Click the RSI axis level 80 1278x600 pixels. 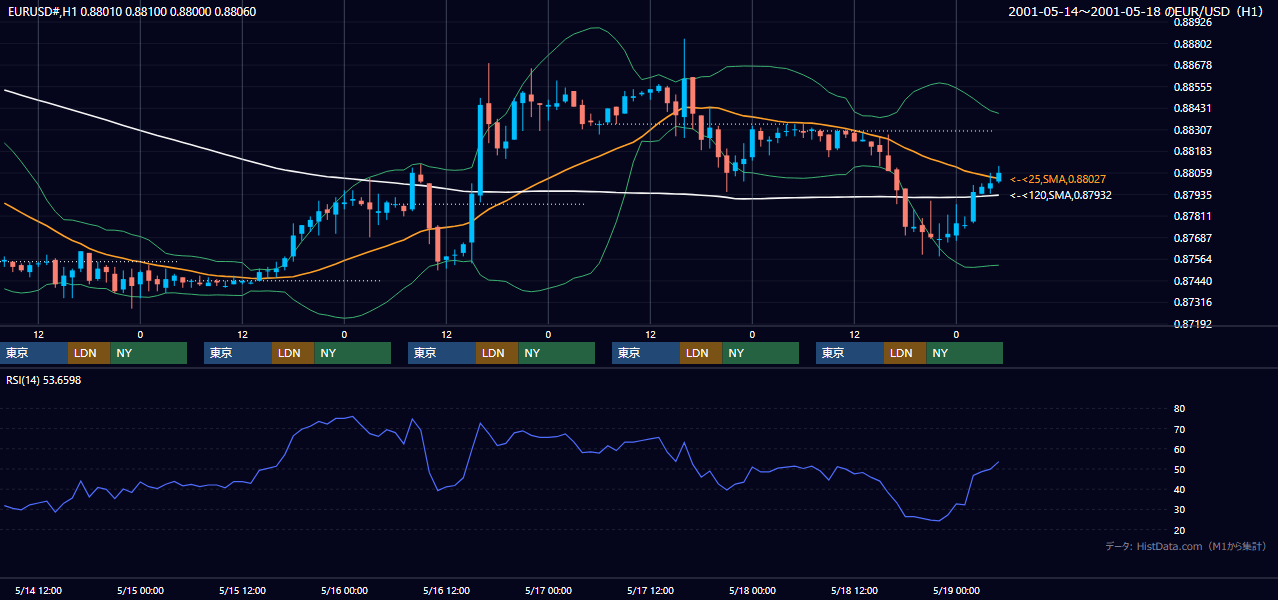pos(1180,409)
